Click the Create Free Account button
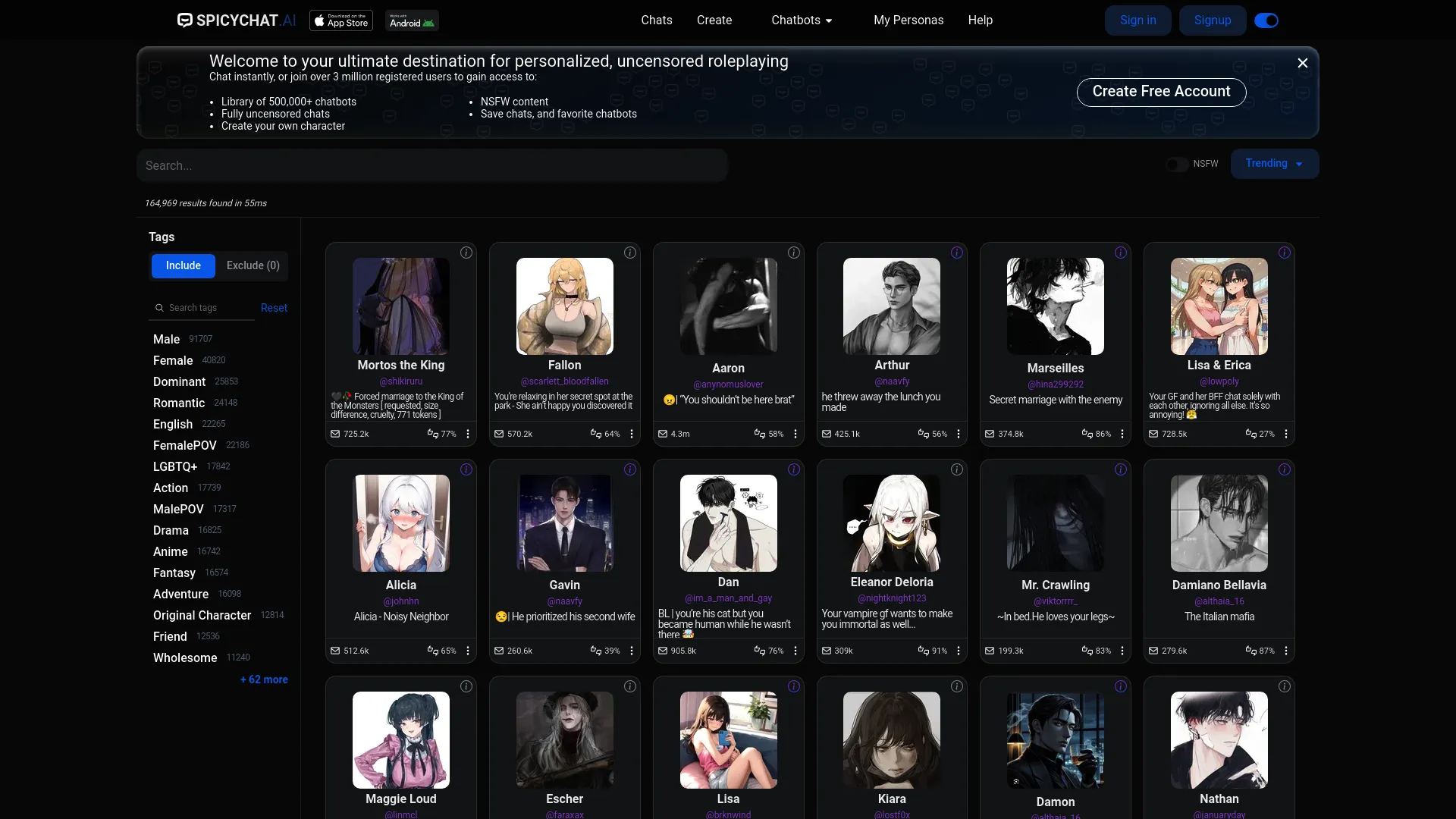Image resolution: width=1456 pixels, height=819 pixels. click(1160, 91)
